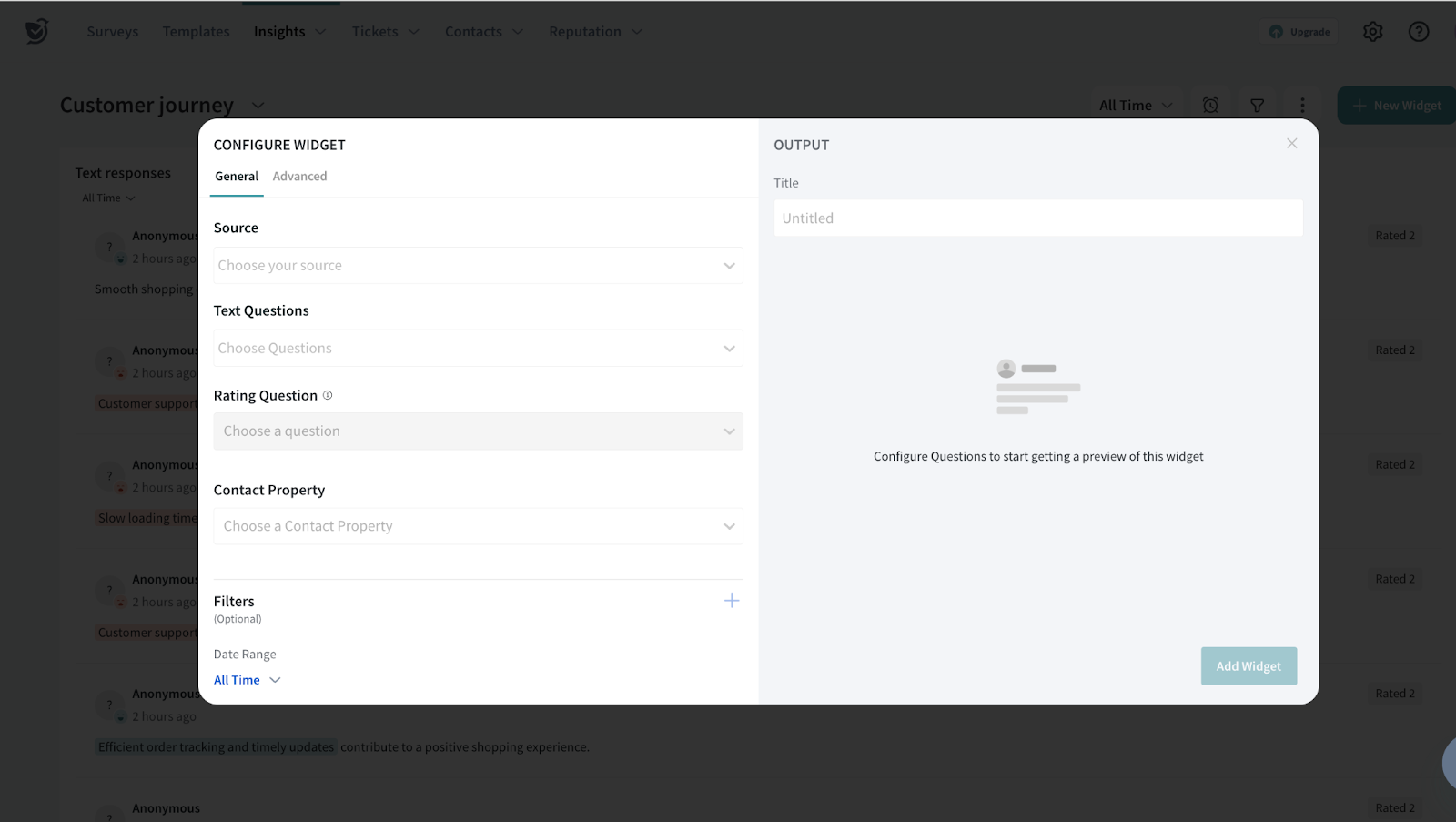Select the General tab
1456x822 pixels.
[x=237, y=177]
